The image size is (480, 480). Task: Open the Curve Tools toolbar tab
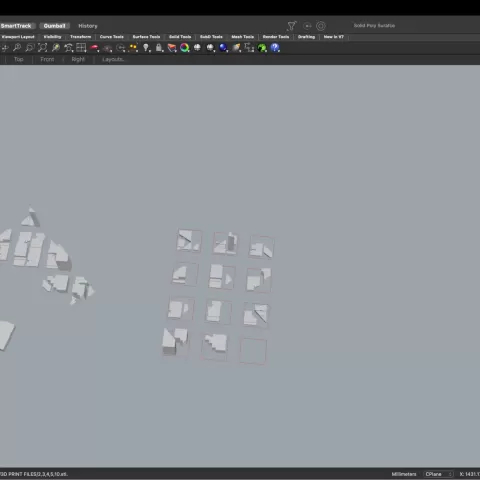[112, 37]
